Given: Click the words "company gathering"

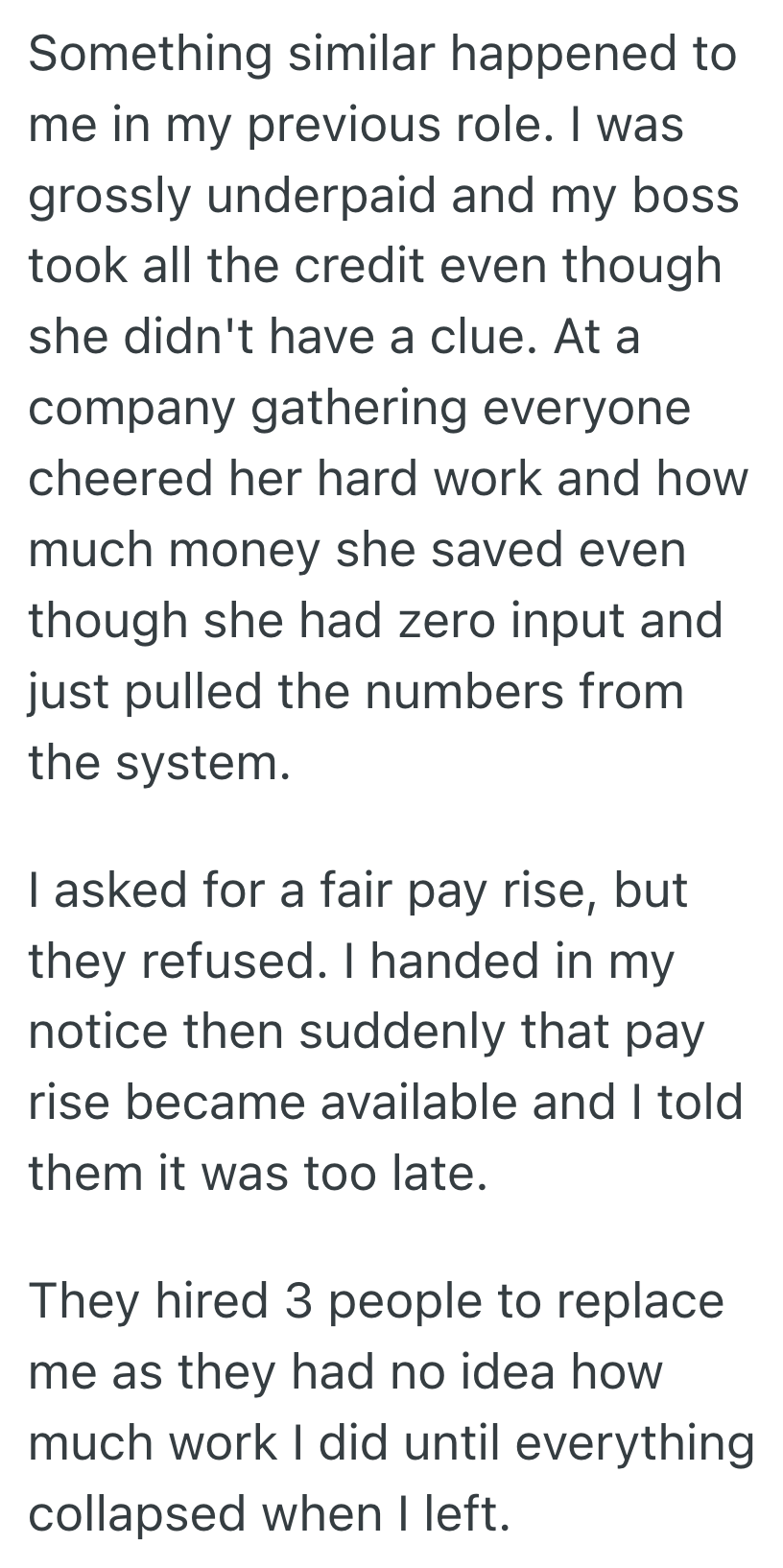Looking at the screenshot, I should tap(249, 409).
